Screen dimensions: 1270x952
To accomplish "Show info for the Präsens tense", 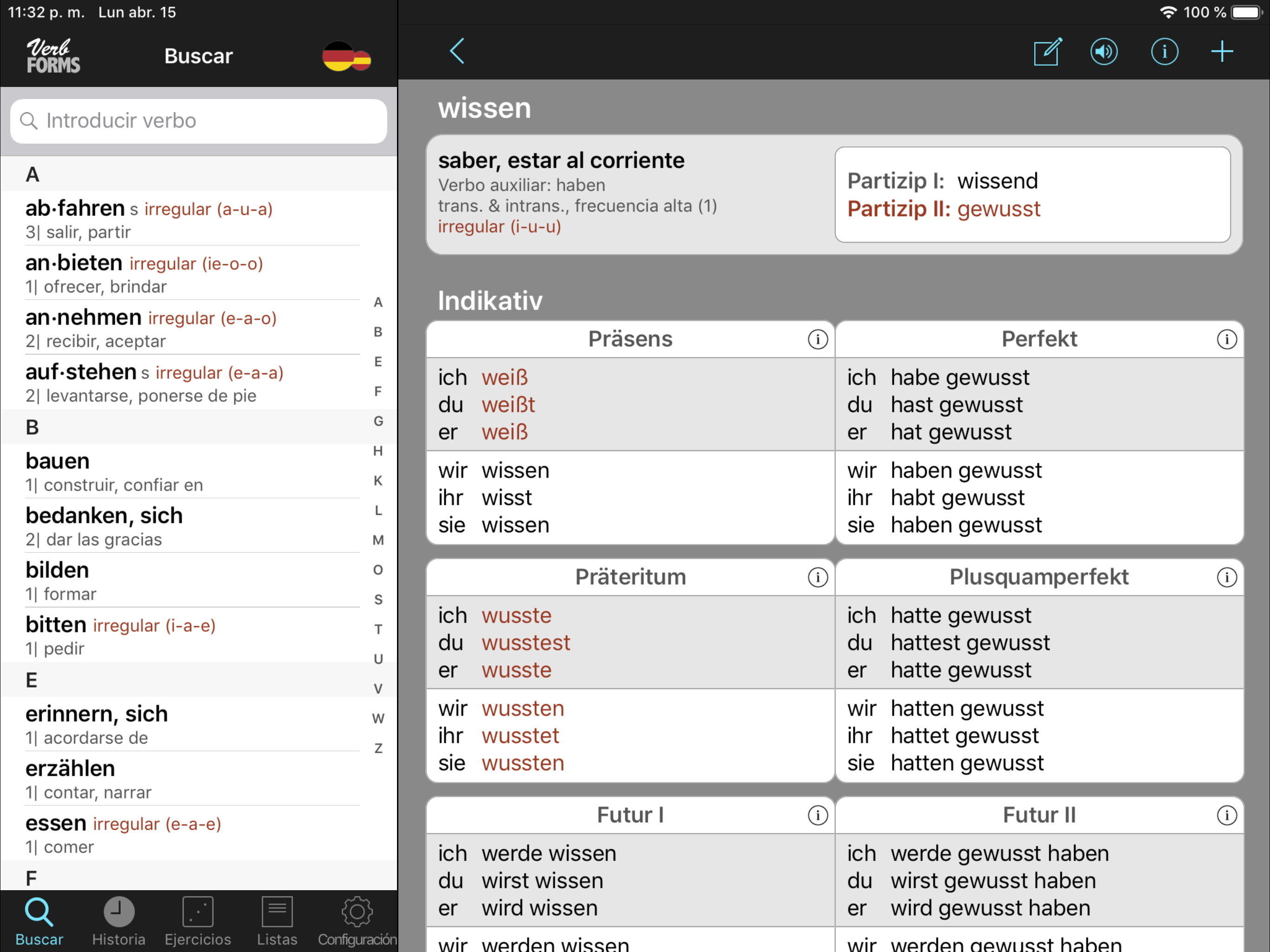I will click(x=818, y=339).
